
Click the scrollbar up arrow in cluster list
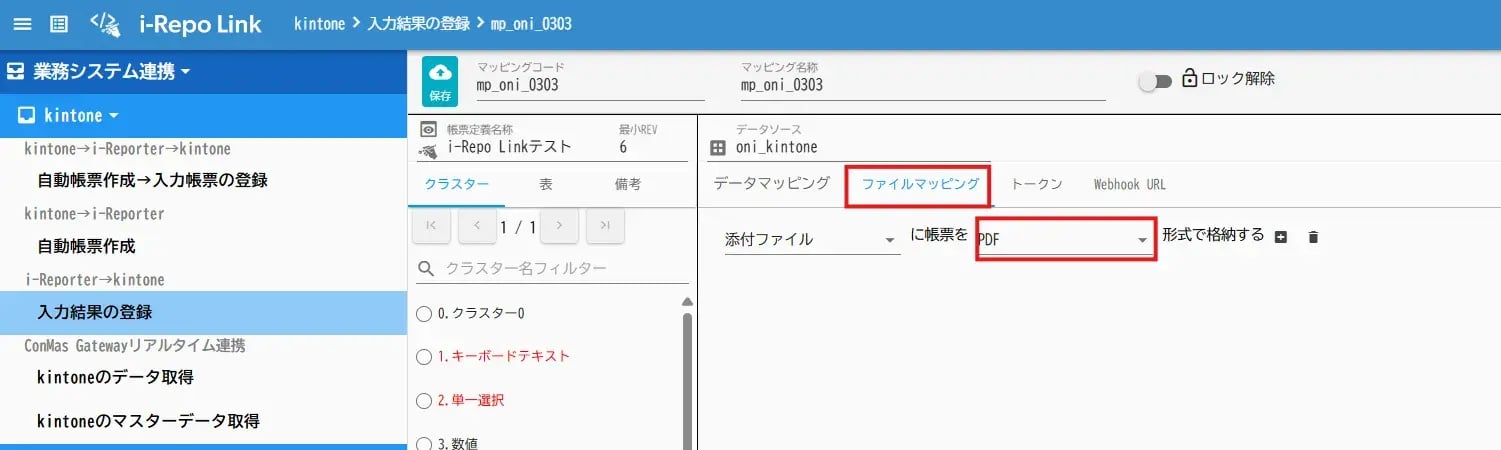686,301
